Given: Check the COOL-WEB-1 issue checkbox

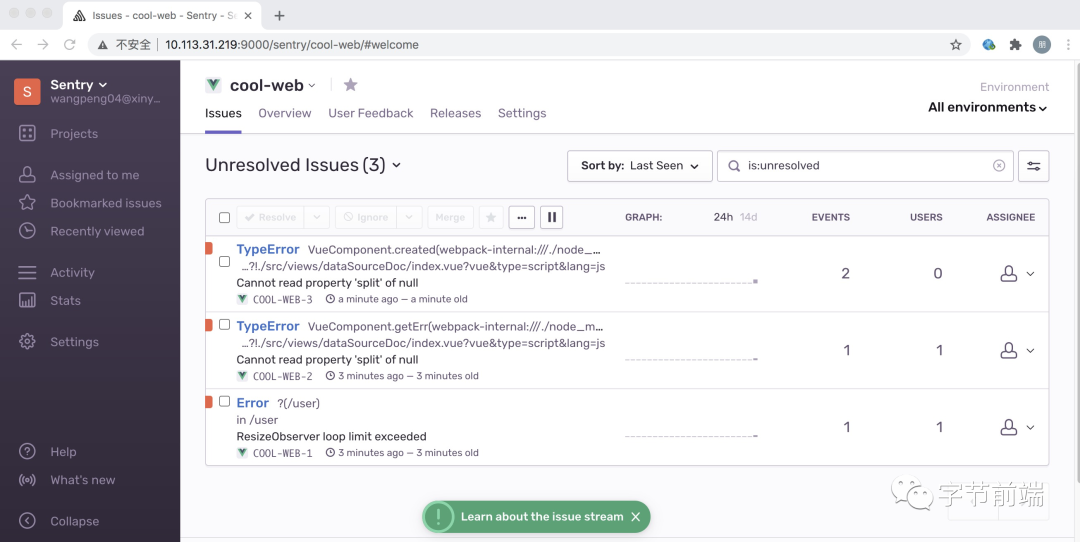Looking at the screenshot, I should tap(224, 402).
